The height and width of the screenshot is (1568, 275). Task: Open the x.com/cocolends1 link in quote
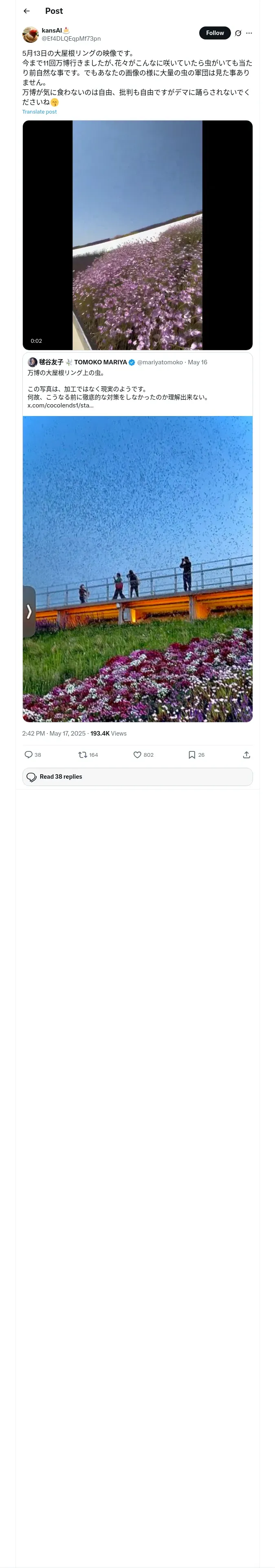click(x=60, y=405)
